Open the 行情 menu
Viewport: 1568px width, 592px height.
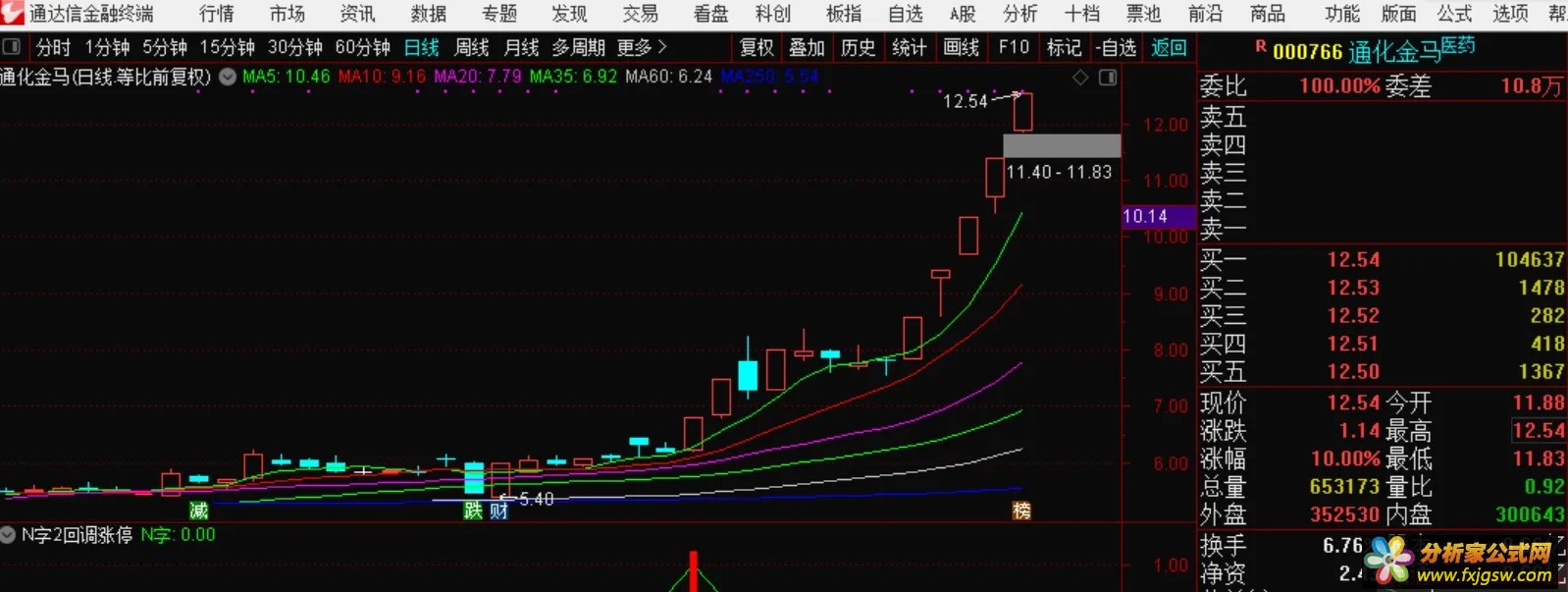pos(217,14)
